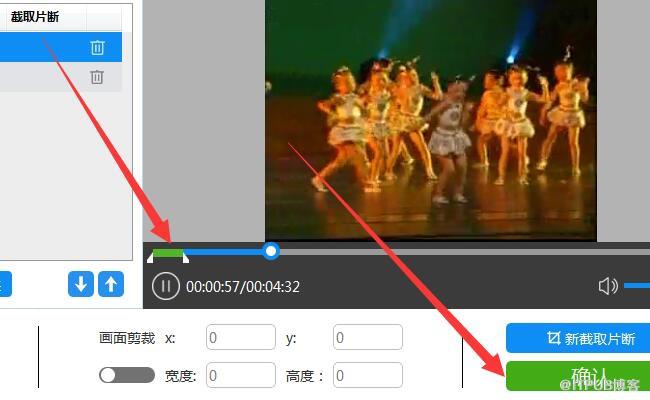Click the 截取片断 column header

pyautogui.click(x=35, y=17)
